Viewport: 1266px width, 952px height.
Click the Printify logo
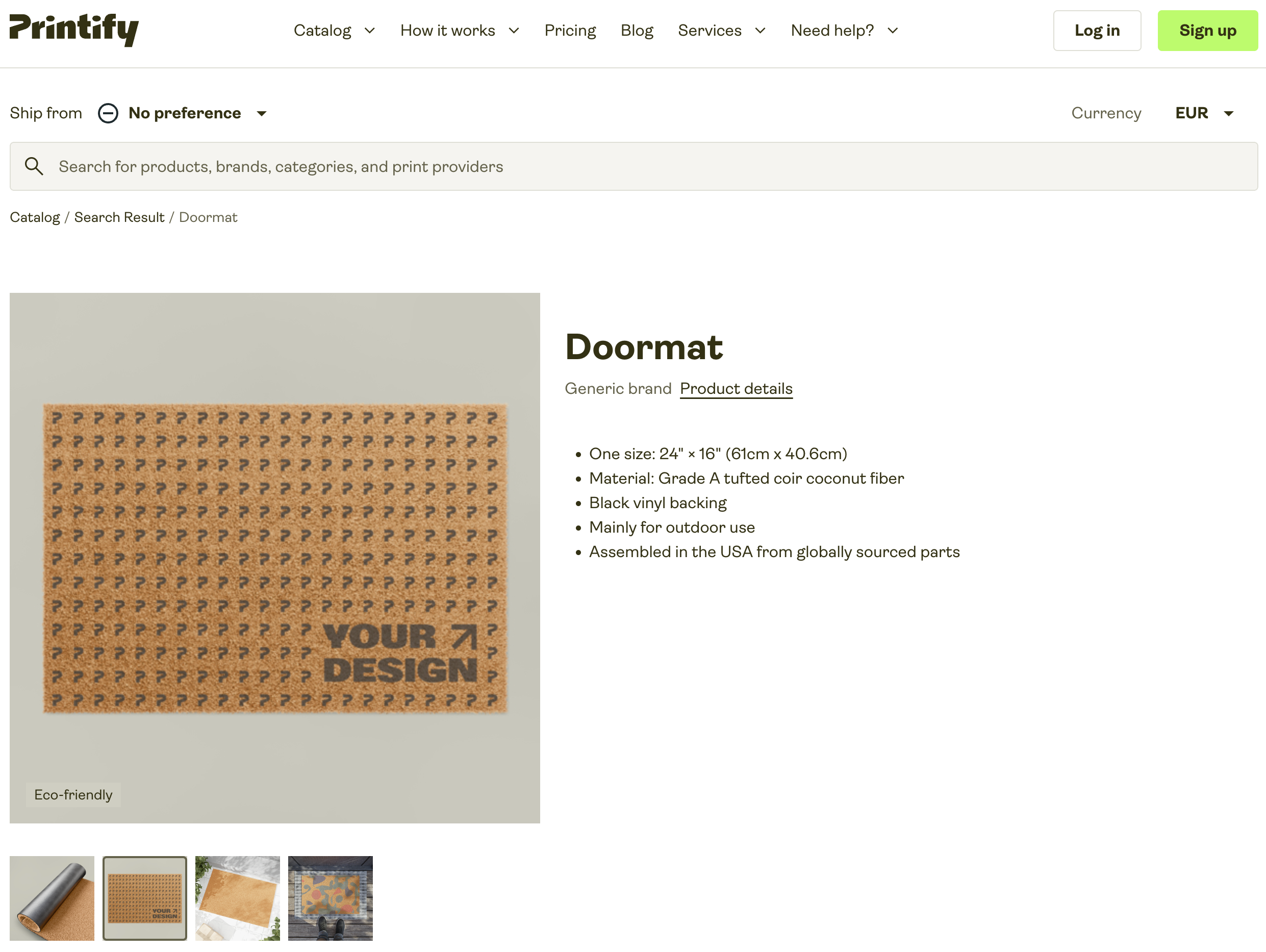point(74,30)
